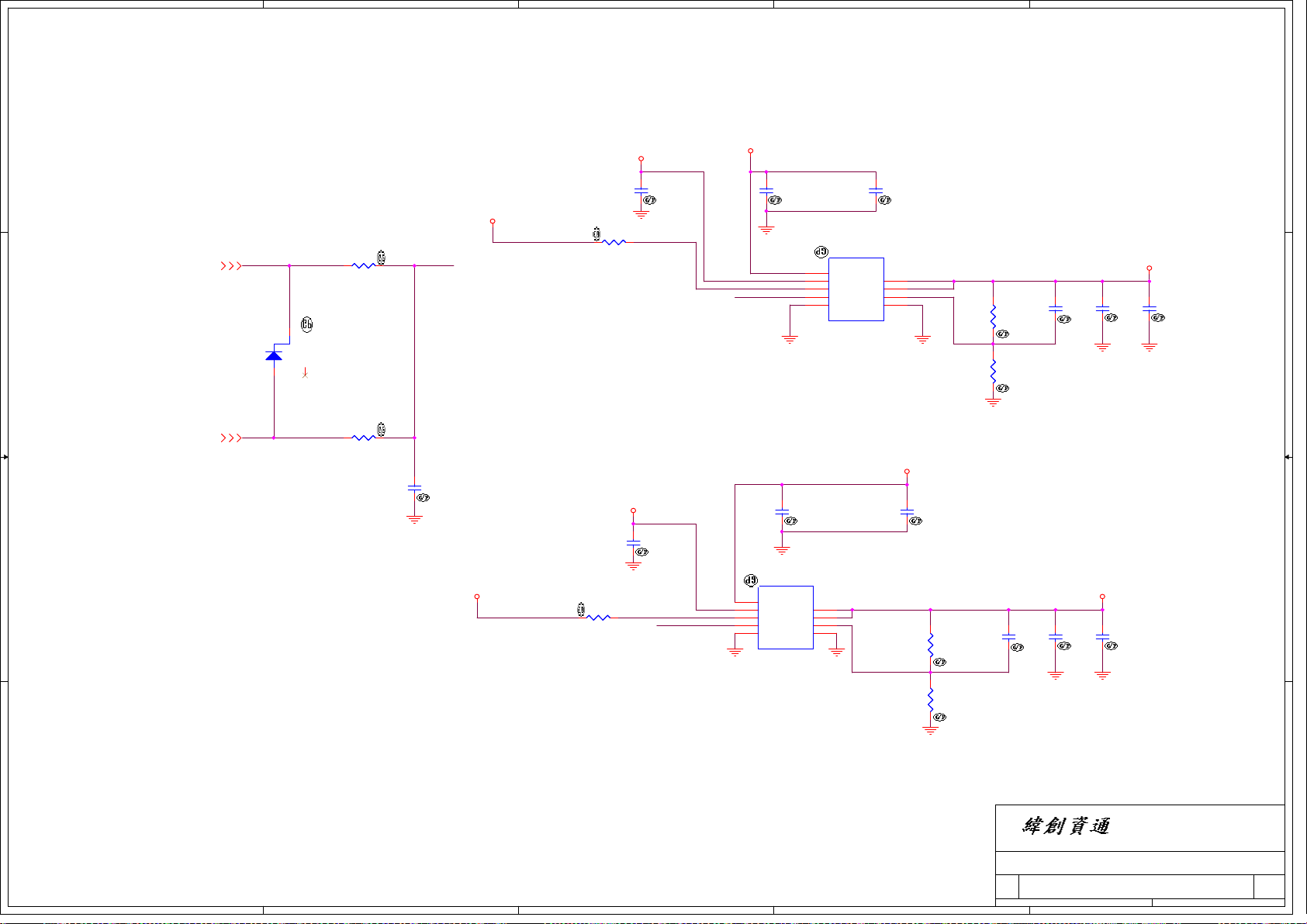1307x924 pixels.
Task: Select the capacitor to ground in the diode circuit
Action: click(415, 488)
